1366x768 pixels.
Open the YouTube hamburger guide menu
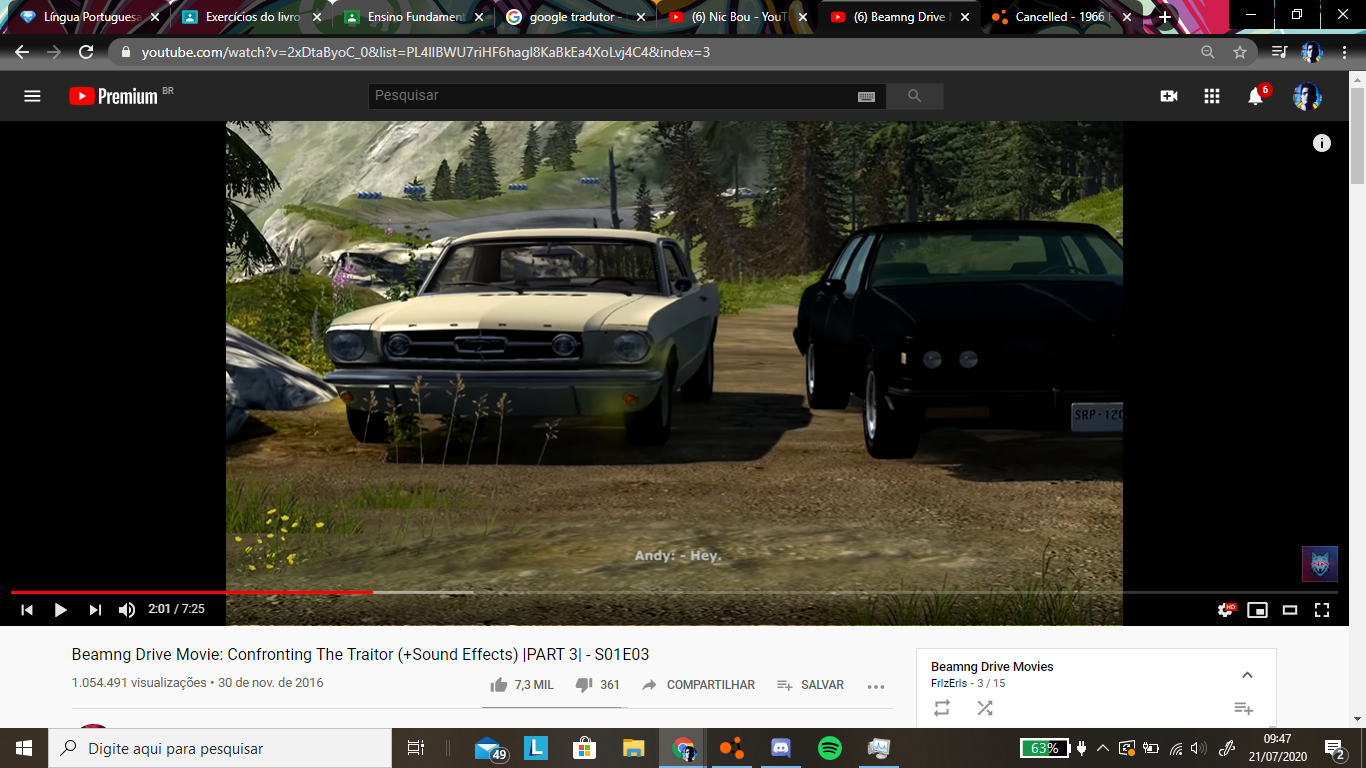click(x=32, y=96)
